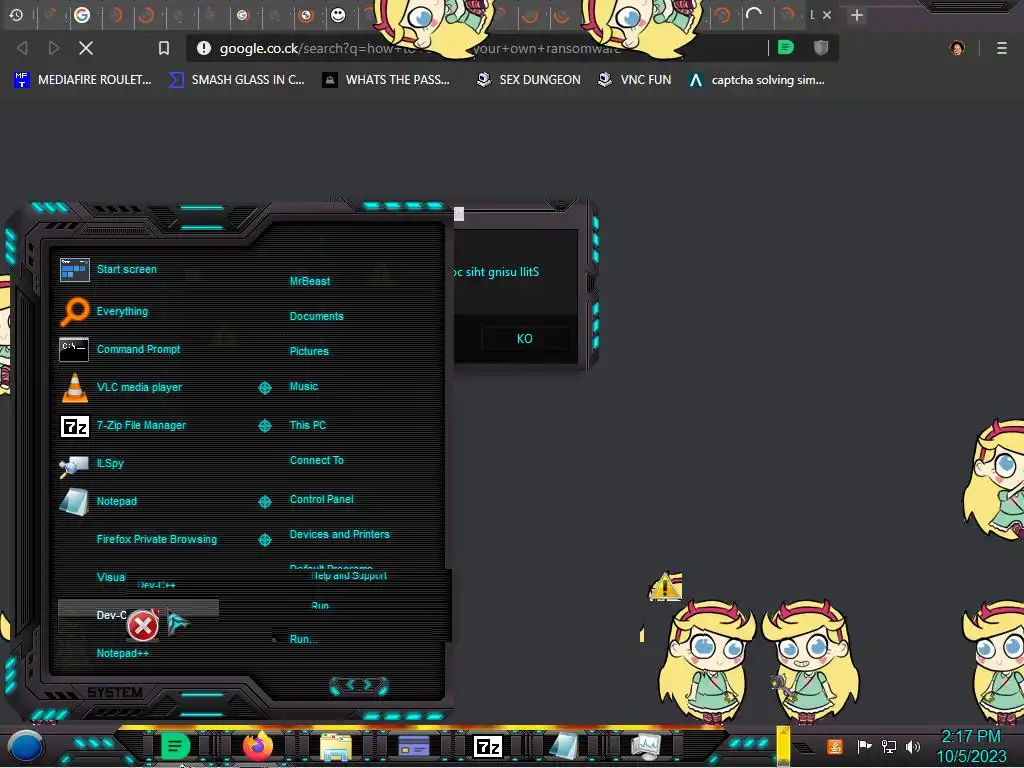View site information icon in address bar

204,48
